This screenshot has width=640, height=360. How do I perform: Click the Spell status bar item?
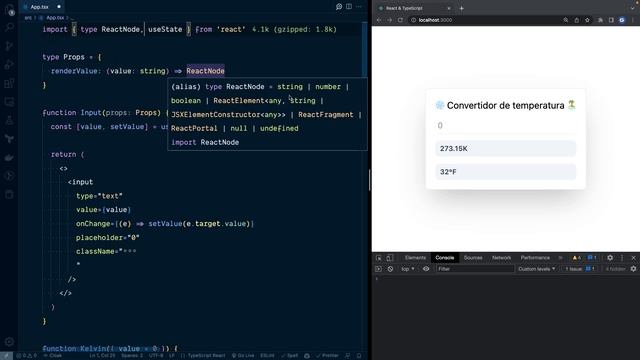click(289, 356)
